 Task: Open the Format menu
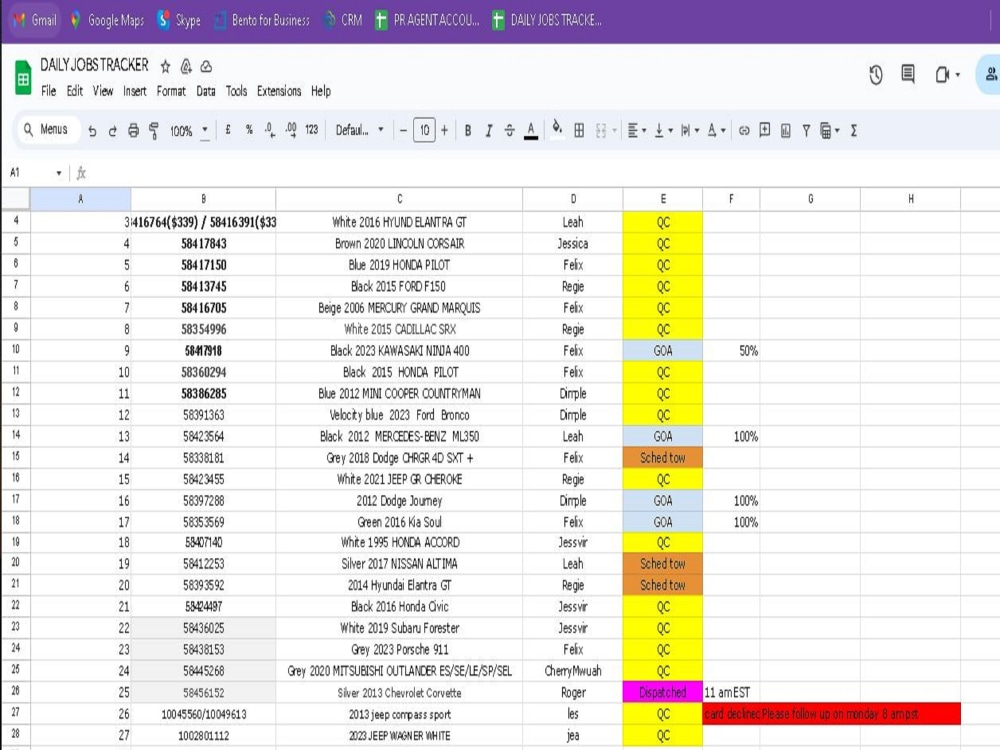coord(171,91)
